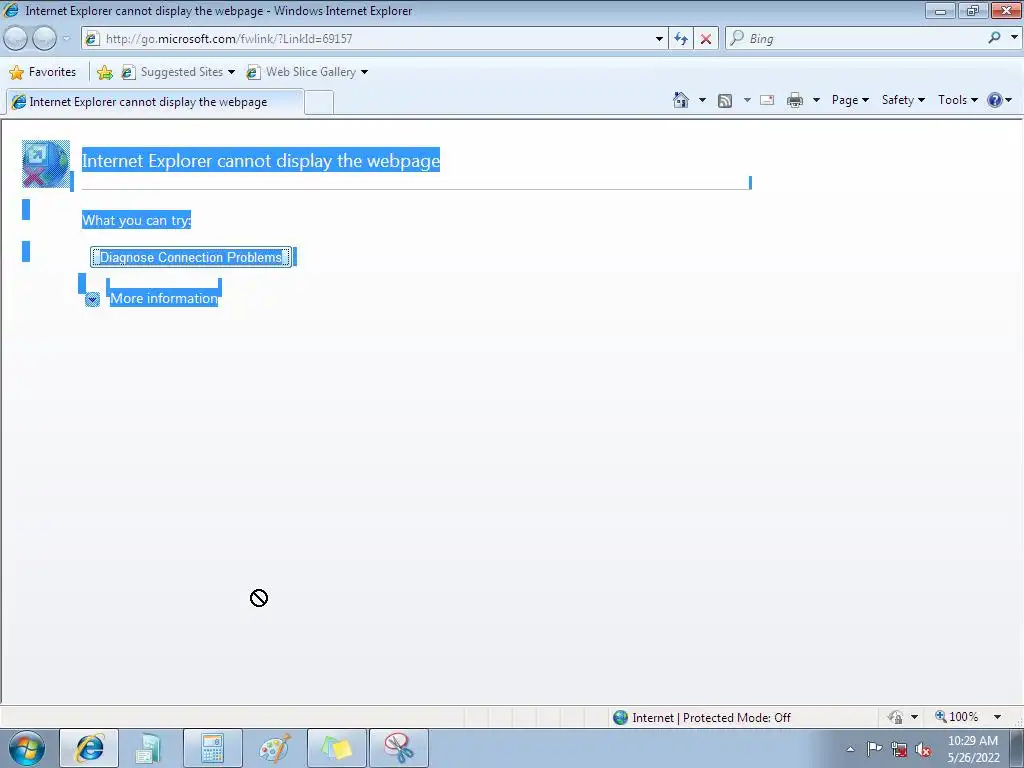Viewport: 1024px width, 768px height.
Task: Open the Tools menu
Action: 957,100
